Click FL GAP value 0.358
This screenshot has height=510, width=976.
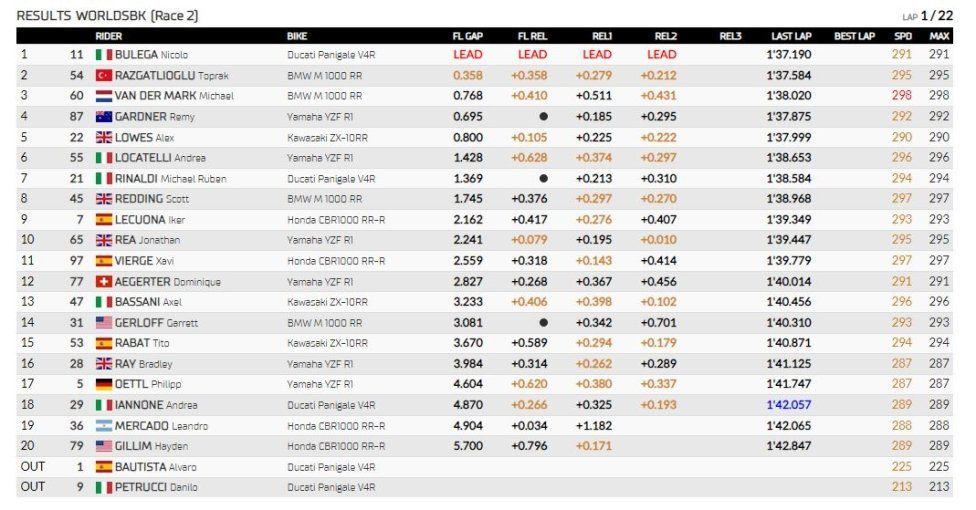(x=468, y=75)
